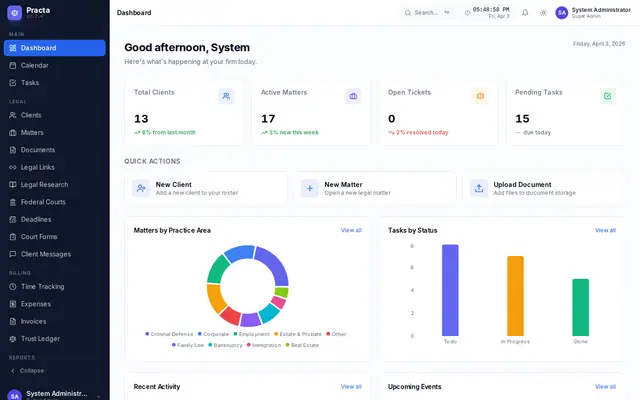Click the Trust Ledger scales icon
Image resolution: width=640 pixels, height=400 pixels.
[13, 339]
